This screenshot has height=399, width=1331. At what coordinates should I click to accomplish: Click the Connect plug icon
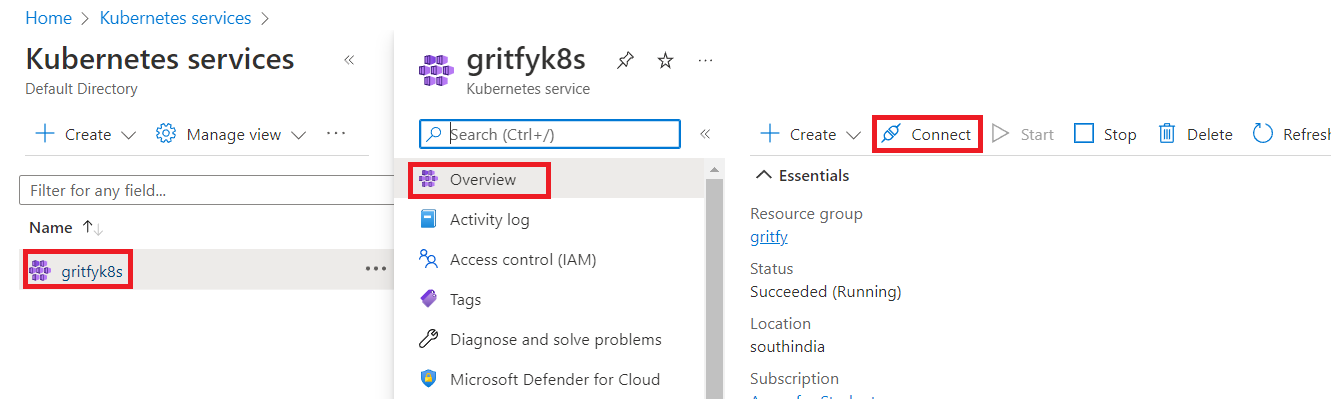(891, 134)
